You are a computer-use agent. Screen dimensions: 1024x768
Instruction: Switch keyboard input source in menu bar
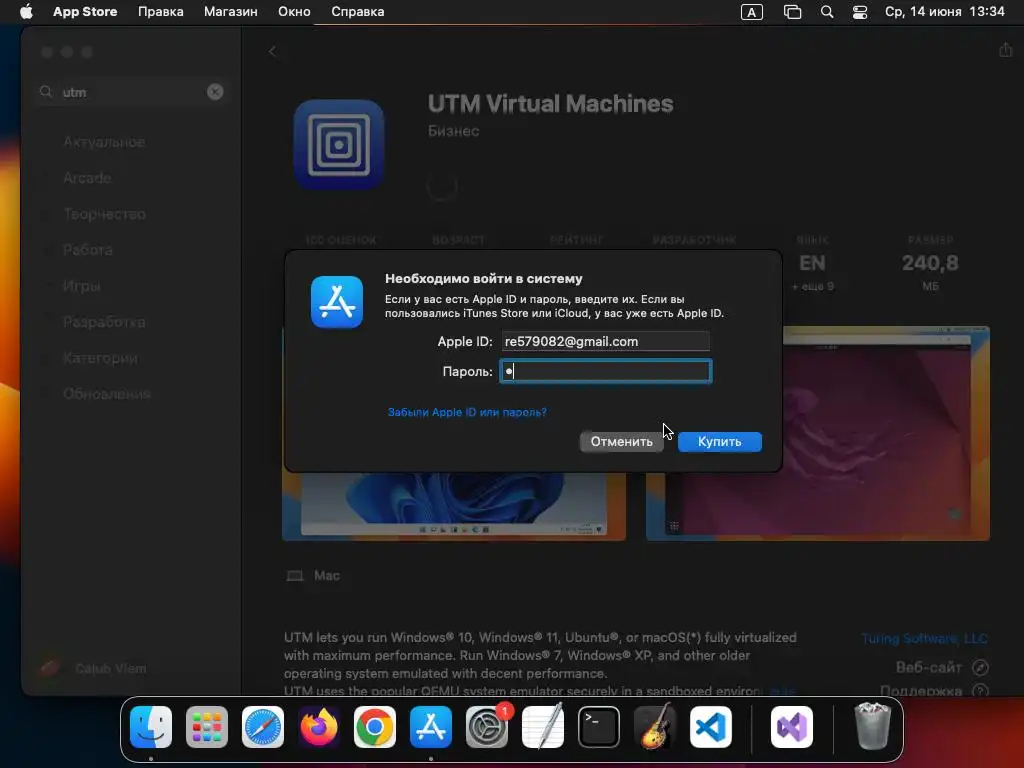click(x=752, y=12)
